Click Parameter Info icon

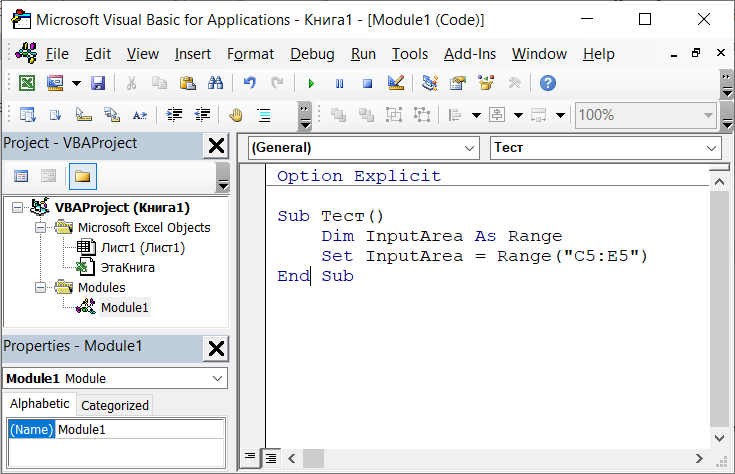112,115
